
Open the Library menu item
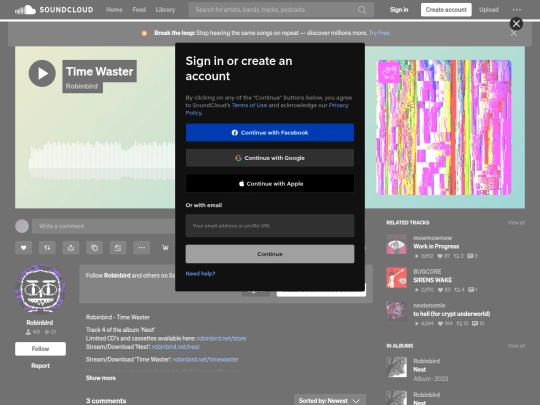tap(165, 10)
